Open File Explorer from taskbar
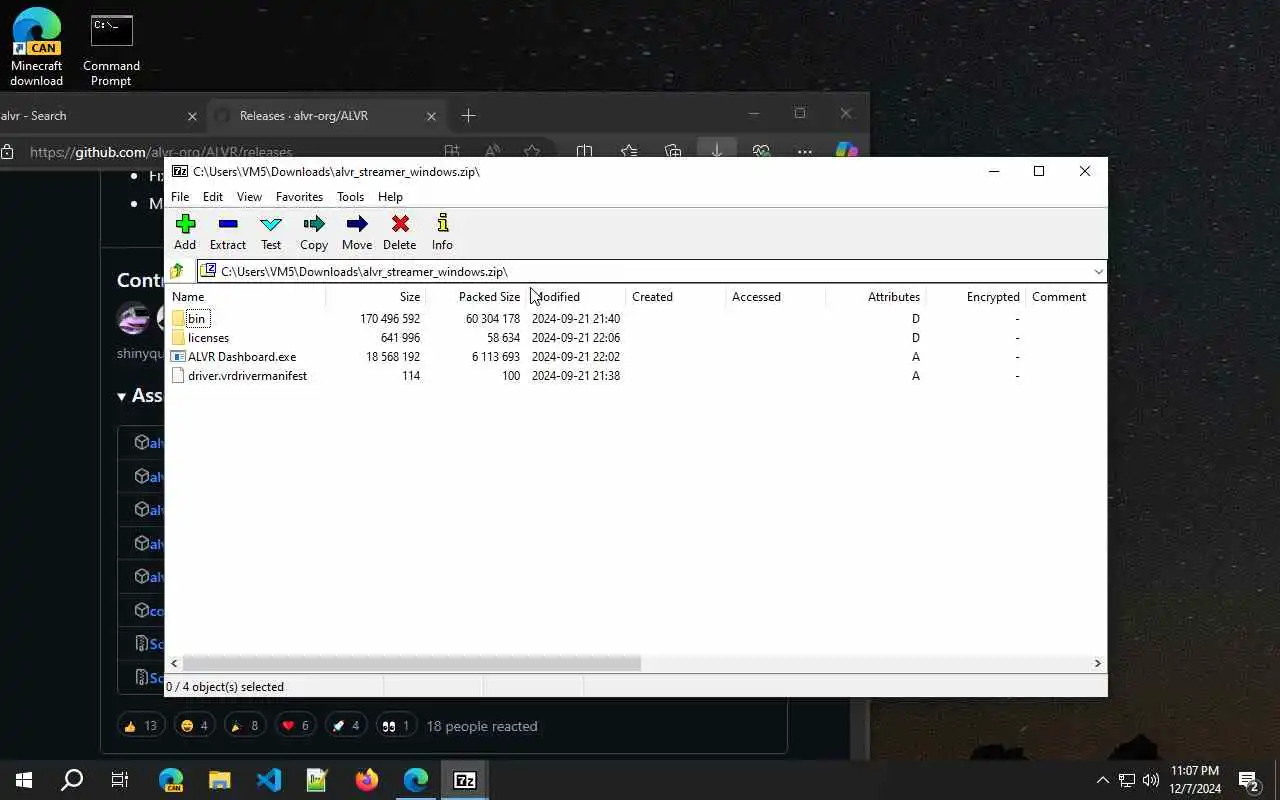This screenshot has height=800, width=1280. [219, 780]
